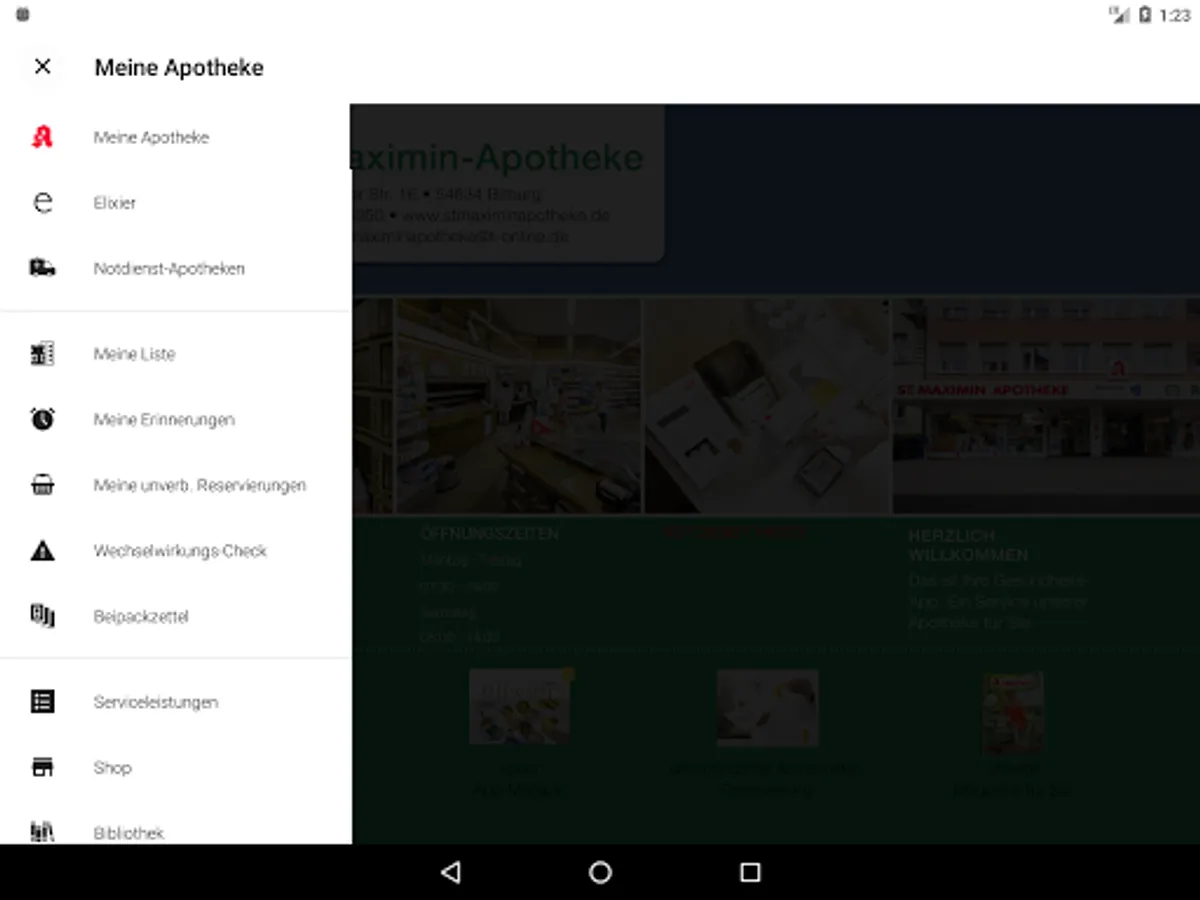The image size is (1200, 900).
Task: Click the pharmacy interior shelves photo
Action: tap(519, 405)
